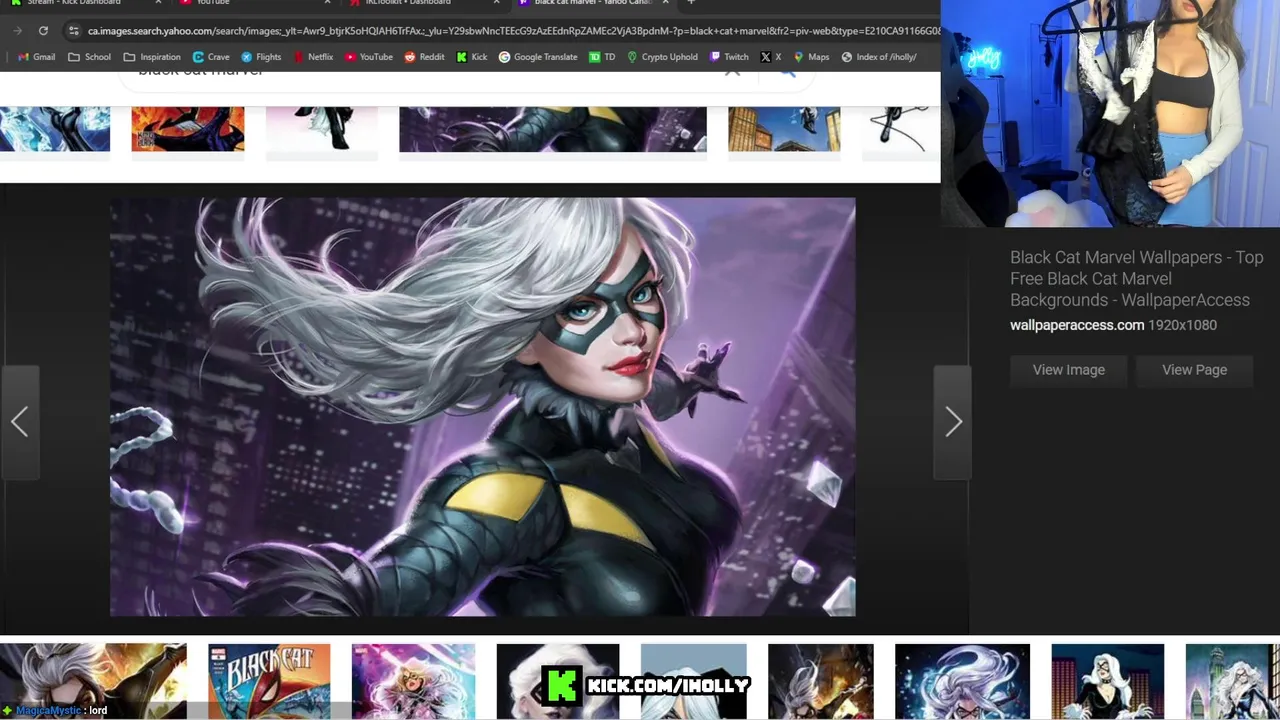Open the YouTube bookmark

[x=368, y=57]
